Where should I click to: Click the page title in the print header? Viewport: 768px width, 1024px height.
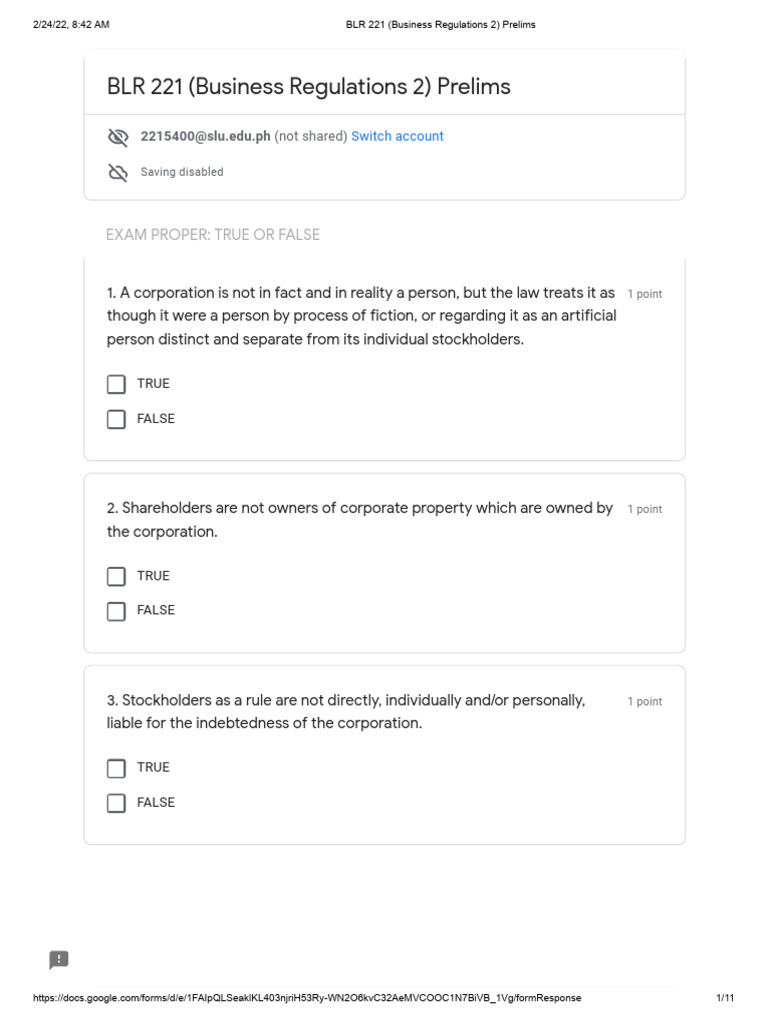tap(440, 25)
